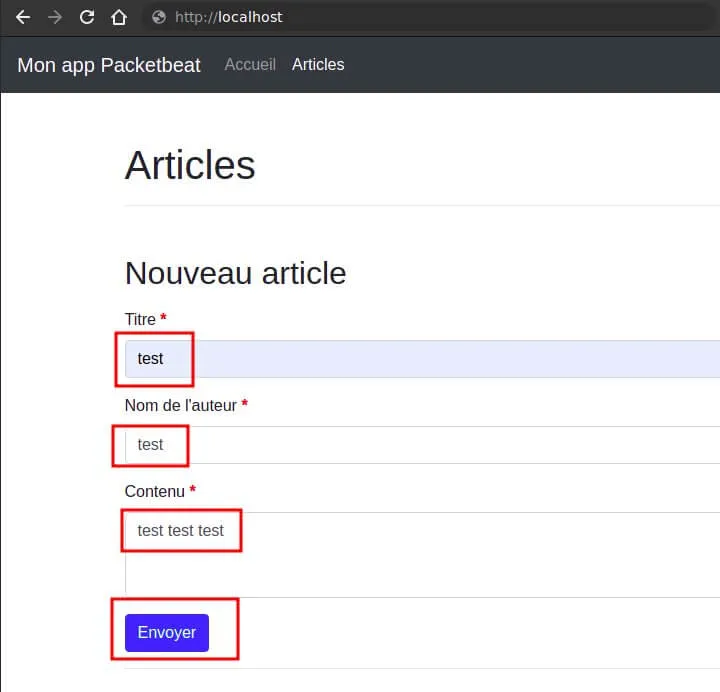Click the Titre field label
The height and width of the screenshot is (692, 720).
pos(141,319)
